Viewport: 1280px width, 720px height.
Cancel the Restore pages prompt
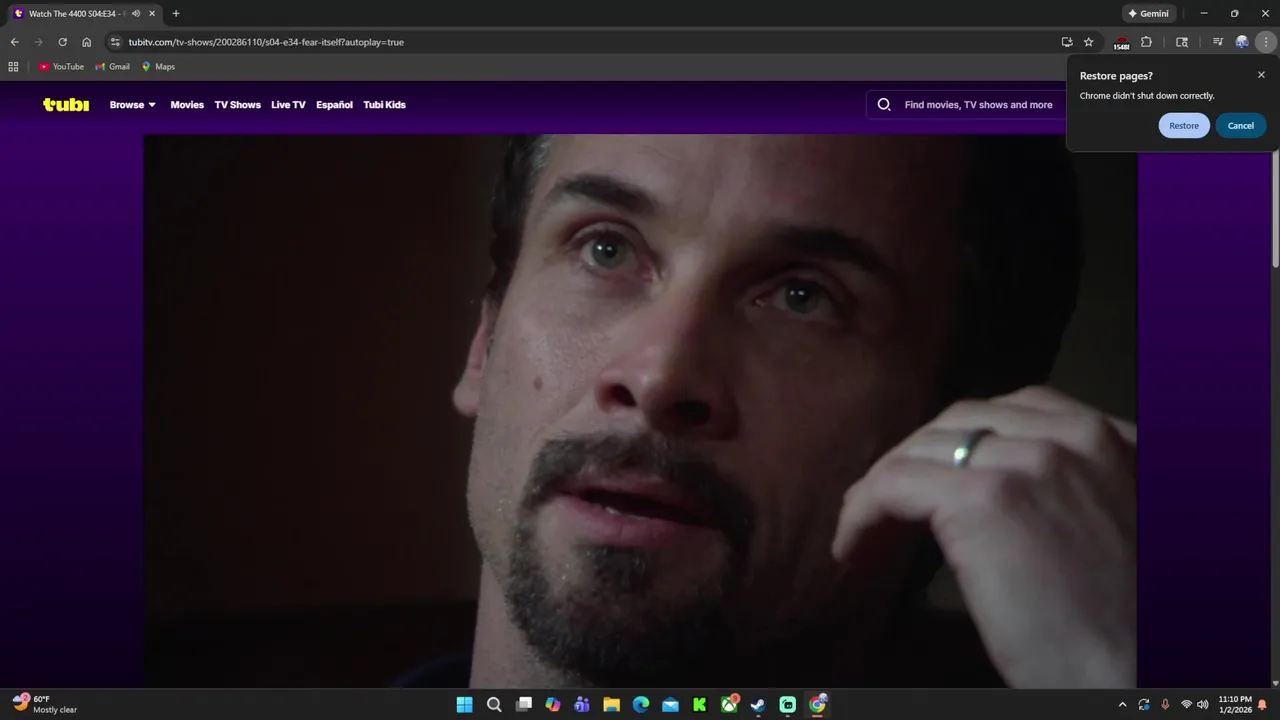1241,126
